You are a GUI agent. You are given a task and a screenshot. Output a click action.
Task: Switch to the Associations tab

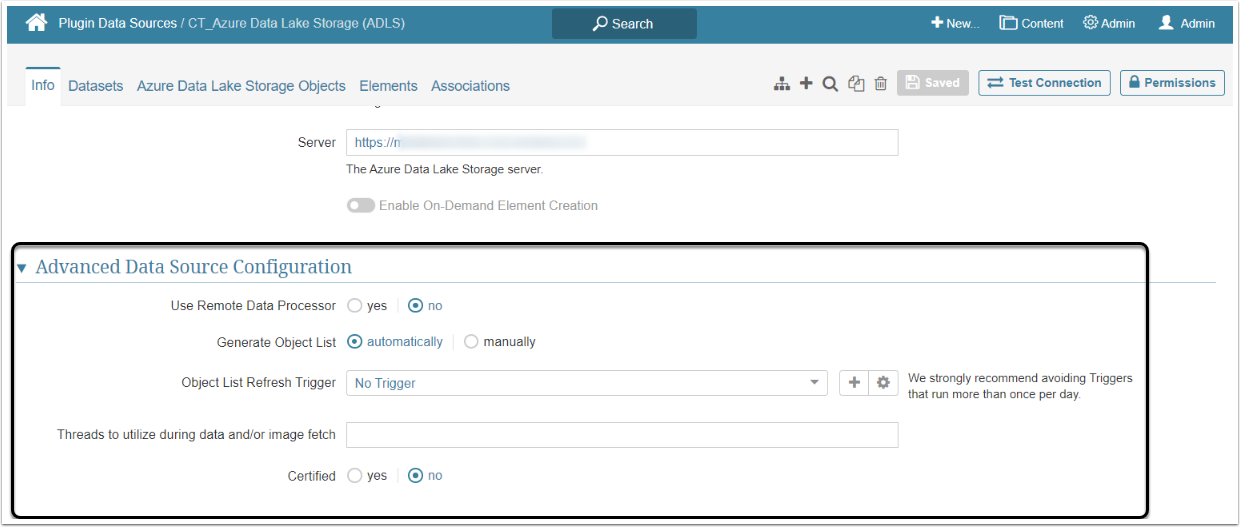(x=470, y=86)
